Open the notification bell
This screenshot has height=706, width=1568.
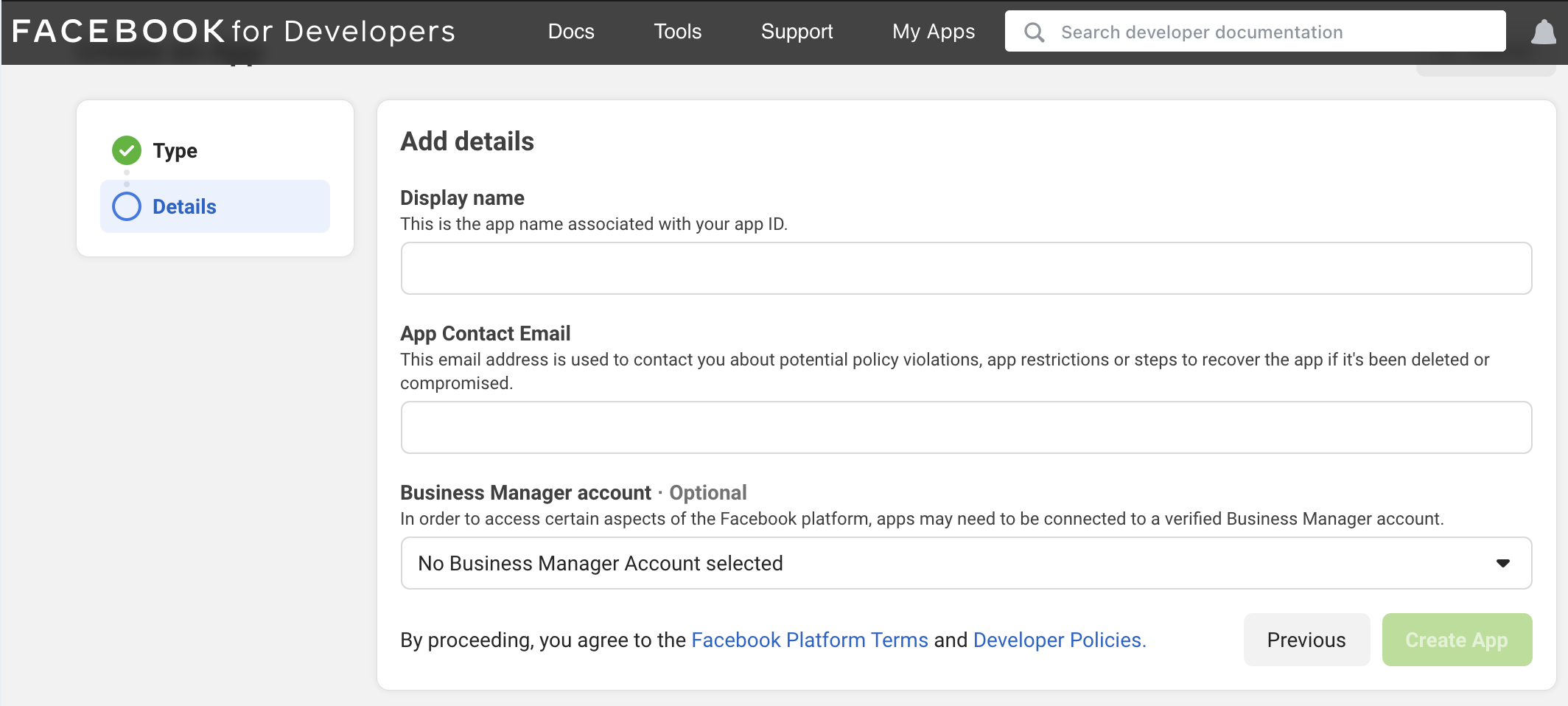coord(1544,31)
